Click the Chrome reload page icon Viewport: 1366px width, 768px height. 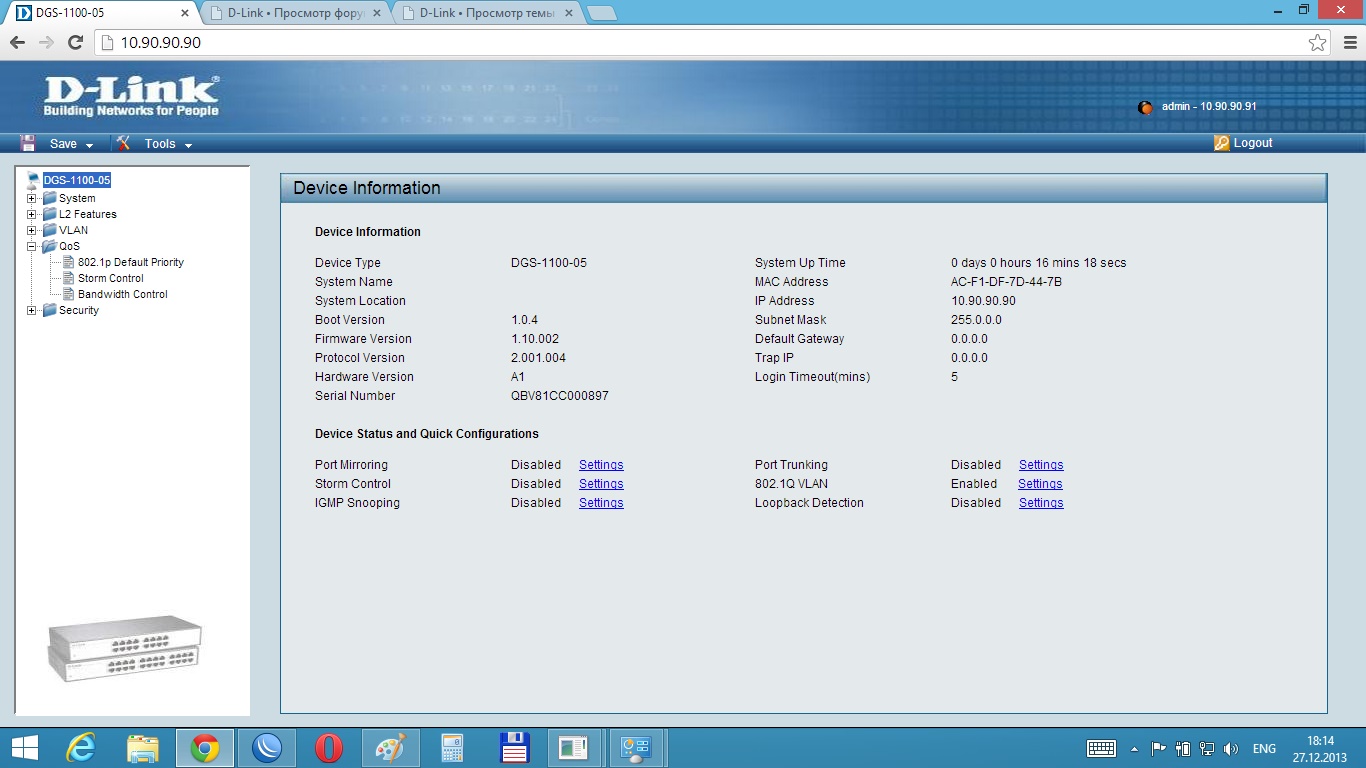click(x=75, y=42)
